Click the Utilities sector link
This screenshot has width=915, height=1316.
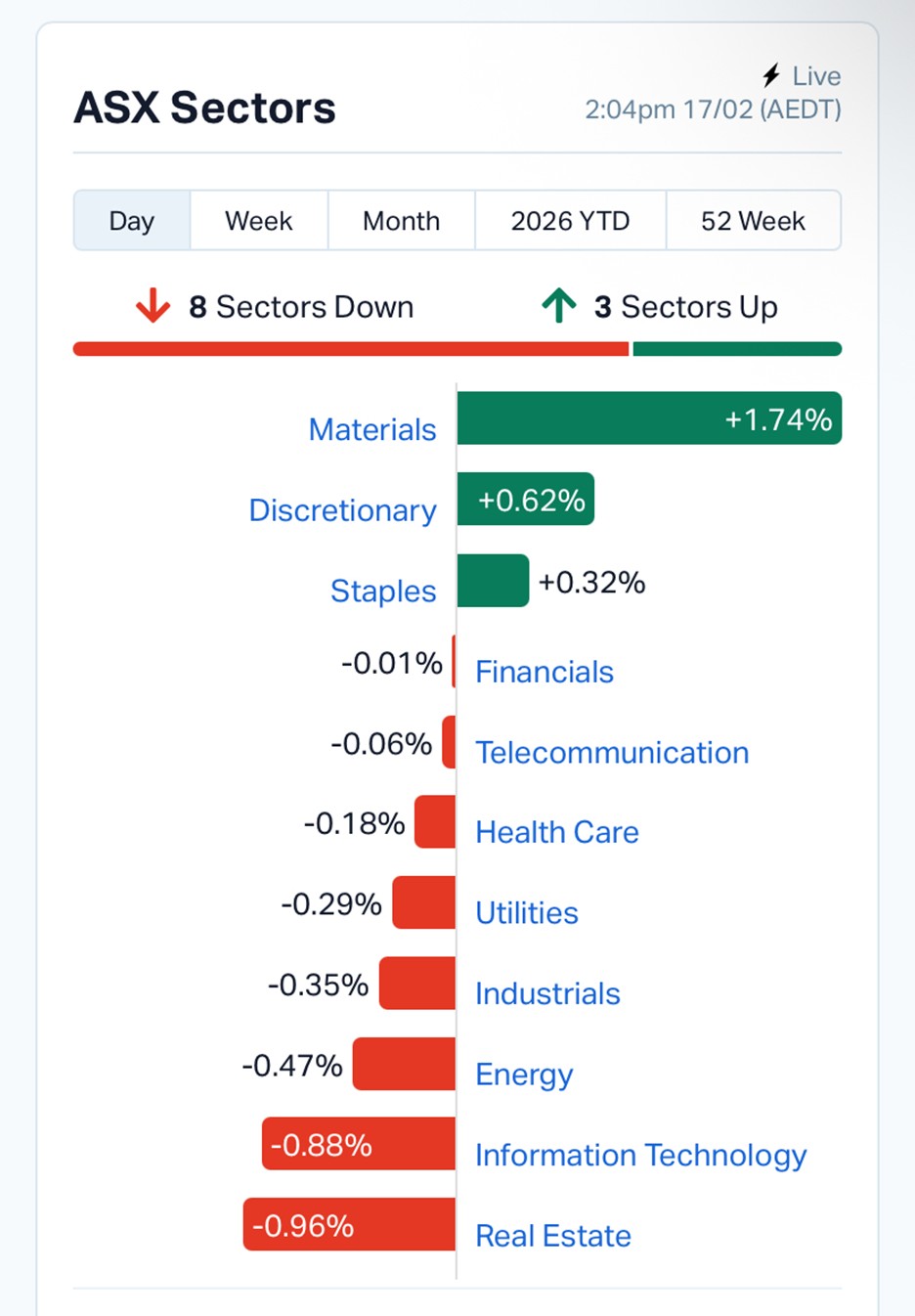coord(527,913)
